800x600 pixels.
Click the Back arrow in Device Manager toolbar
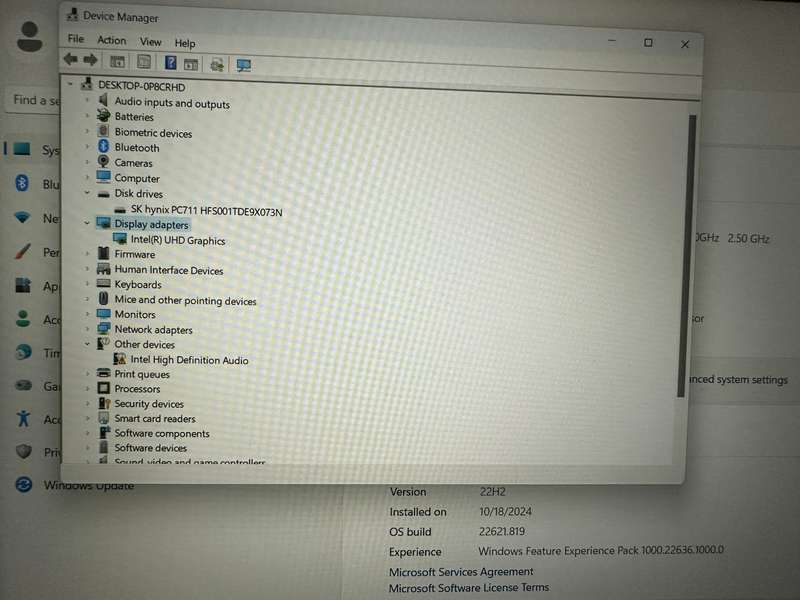tap(70, 59)
